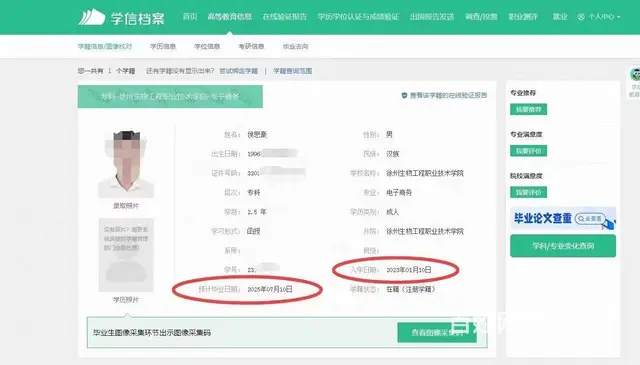Click the 学习形式 value 函授
Viewport: 640px width, 365px height.
pos(253,231)
